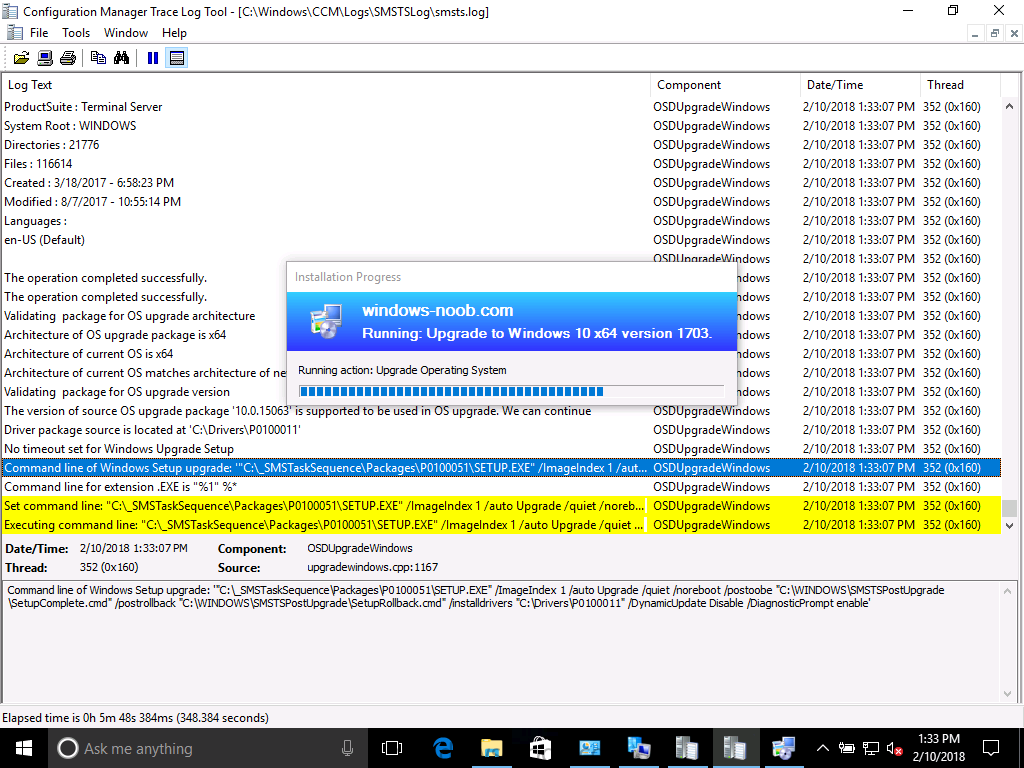1024x768 pixels.
Task: Select the 'System Root : WINDOWS' log row
Action: pos(501,125)
